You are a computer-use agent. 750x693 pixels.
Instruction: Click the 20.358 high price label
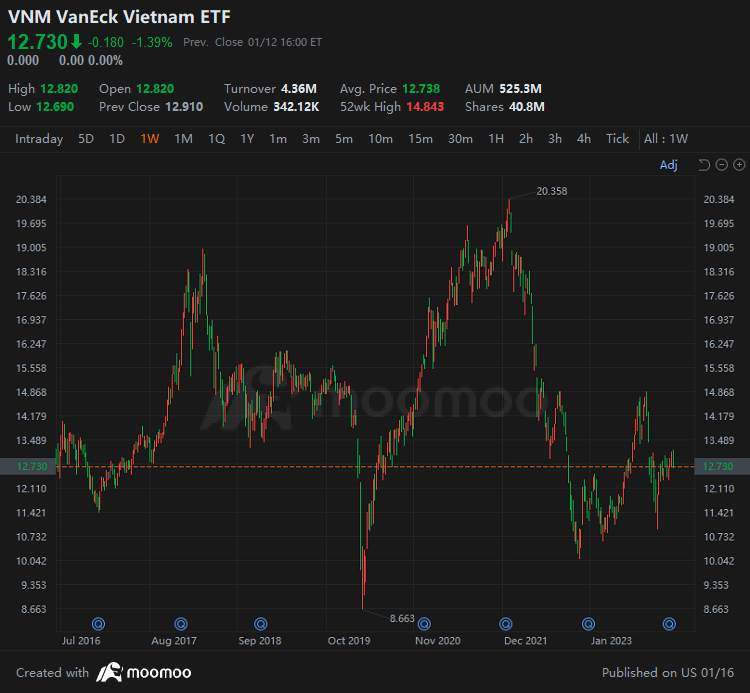(551, 191)
